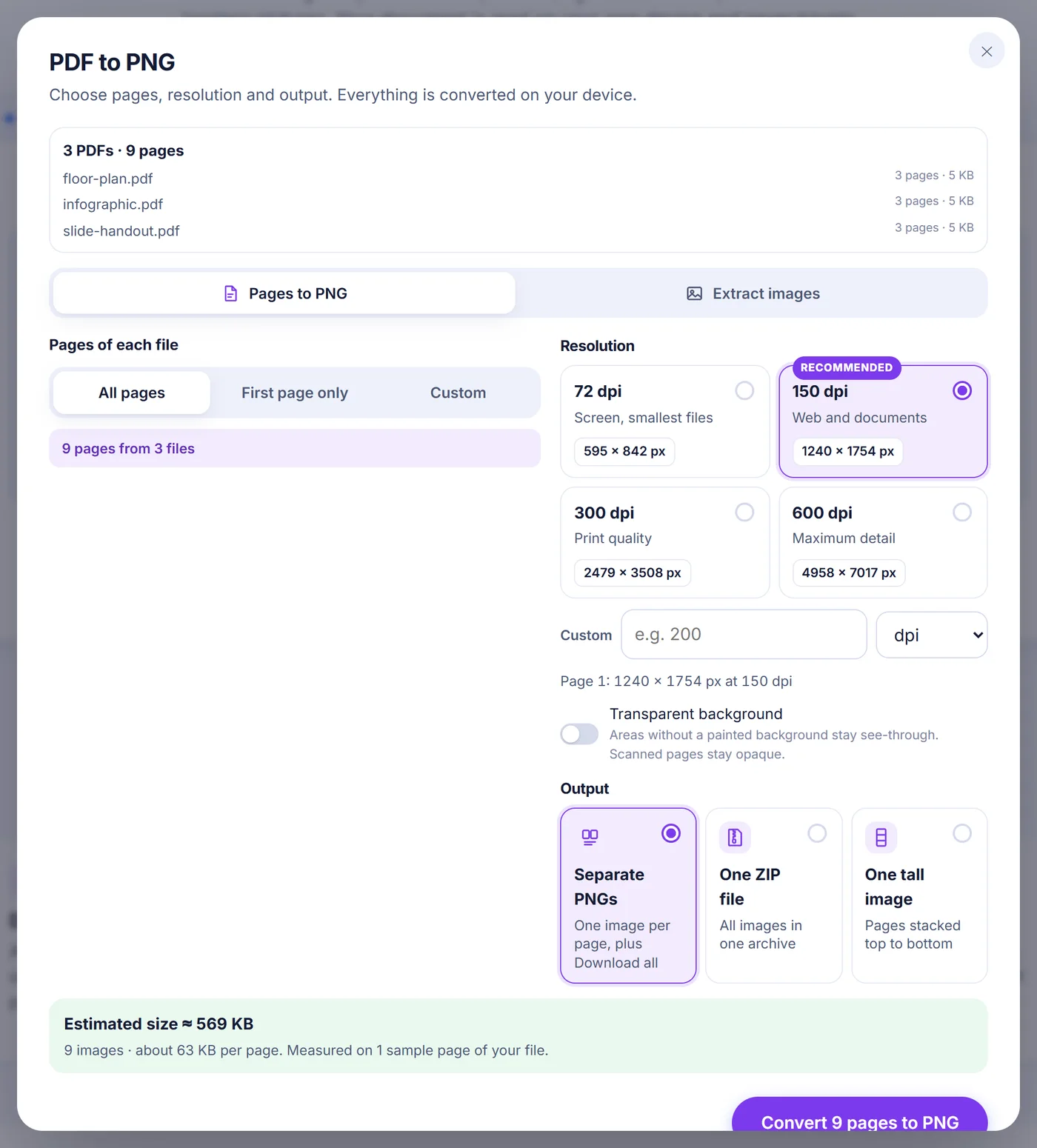
Task: Click the 9 pages from 3 files banner
Action: (x=295, y=448)
